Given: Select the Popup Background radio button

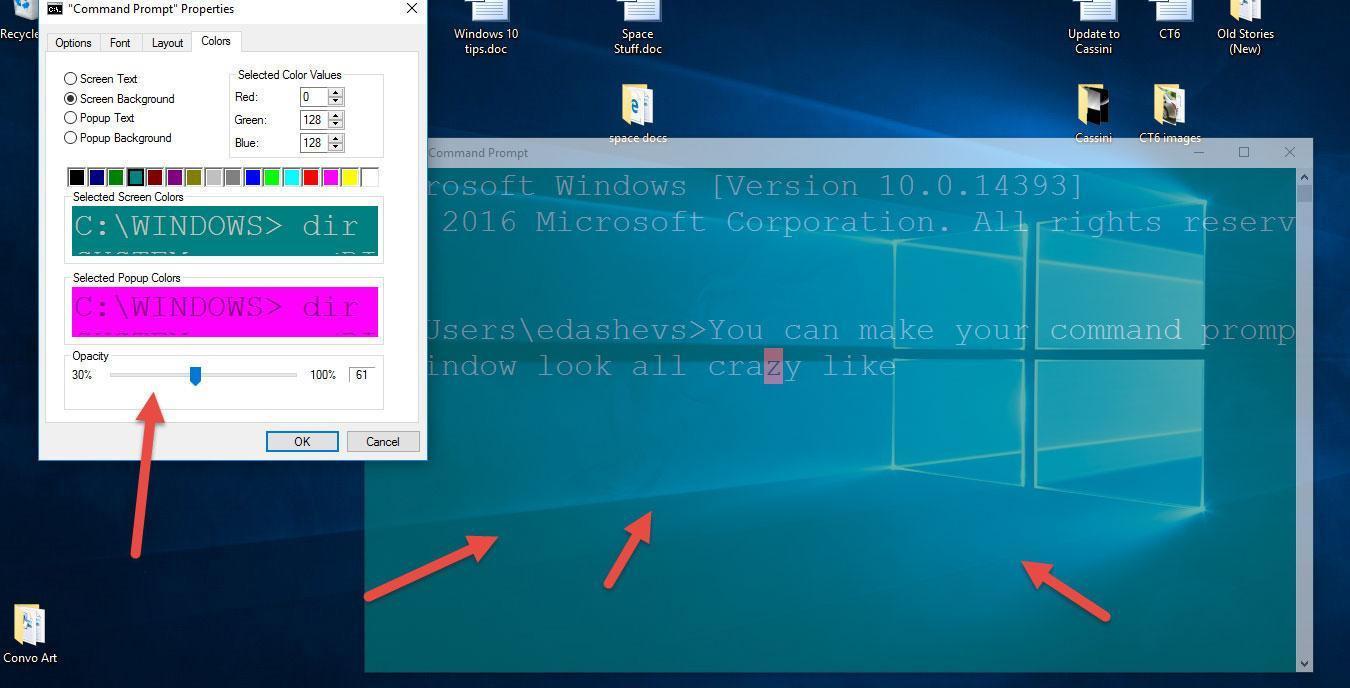Looking at the screenshot, I should [x=71, y=137].
